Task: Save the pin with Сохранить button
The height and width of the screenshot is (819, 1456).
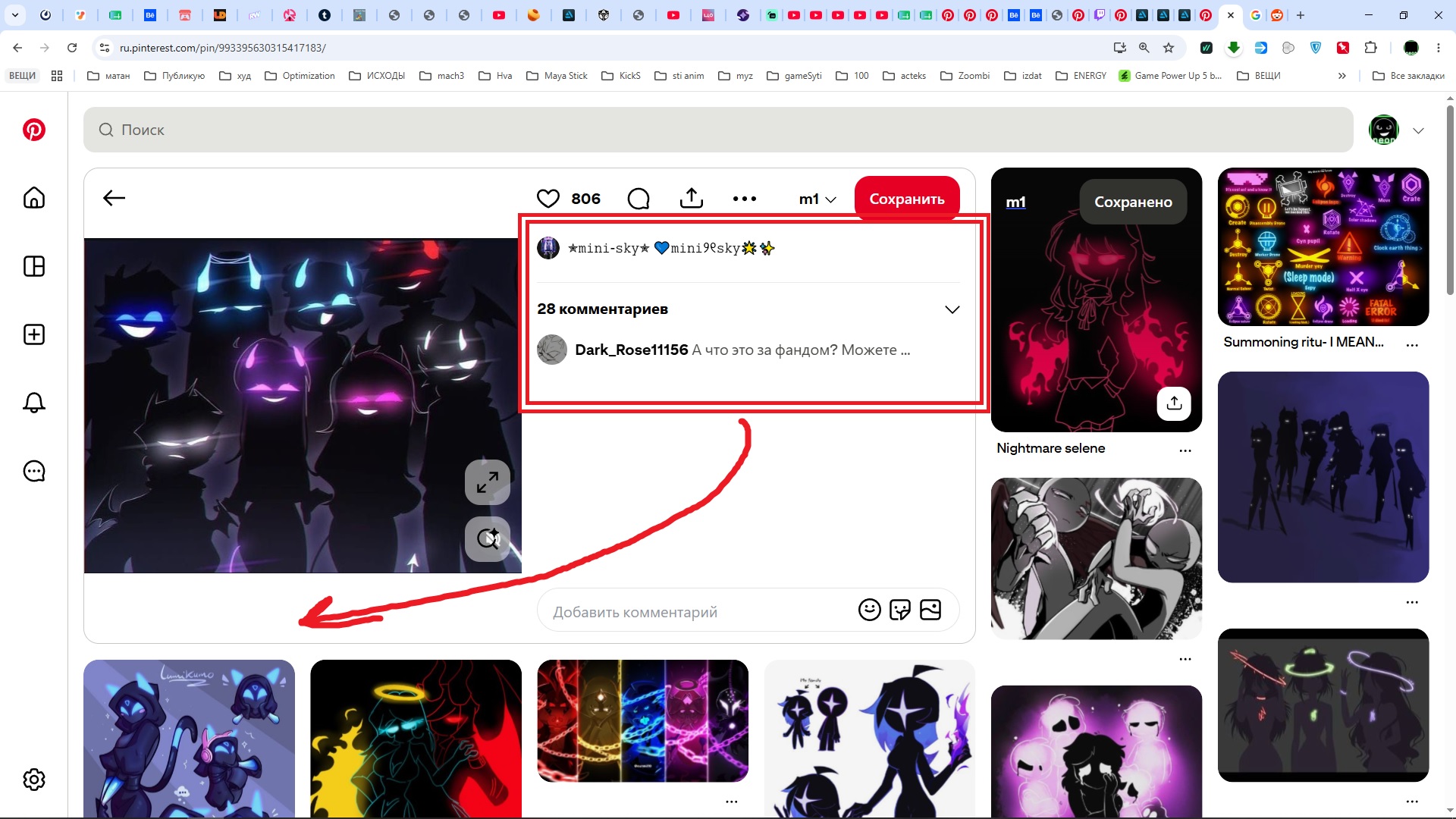Action: click(x=907, y=199)
